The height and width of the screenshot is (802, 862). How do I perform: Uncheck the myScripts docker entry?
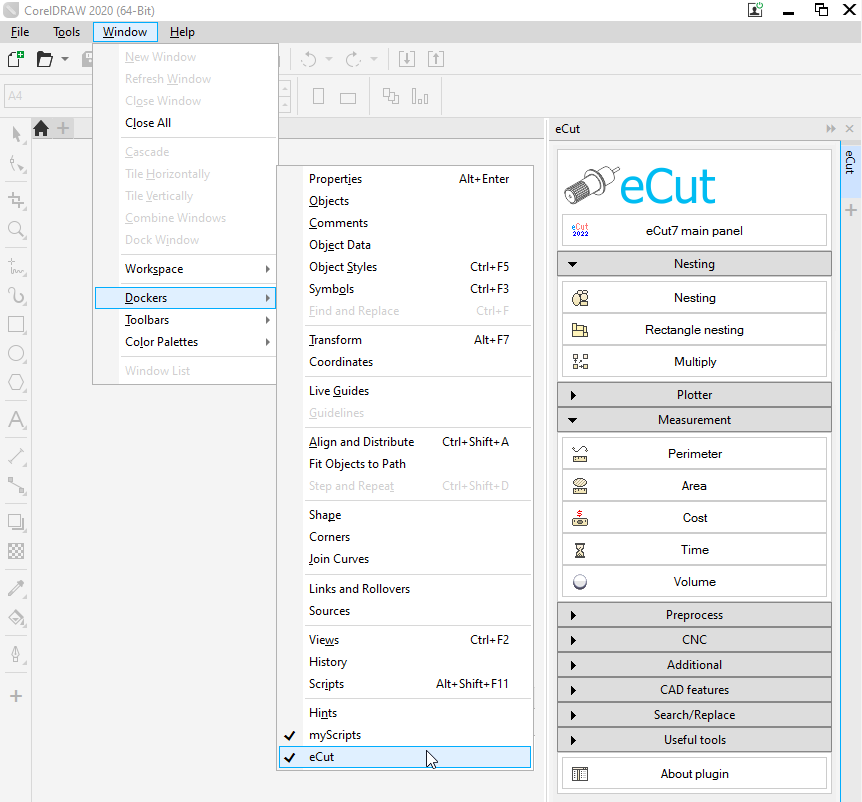point(334,735)
